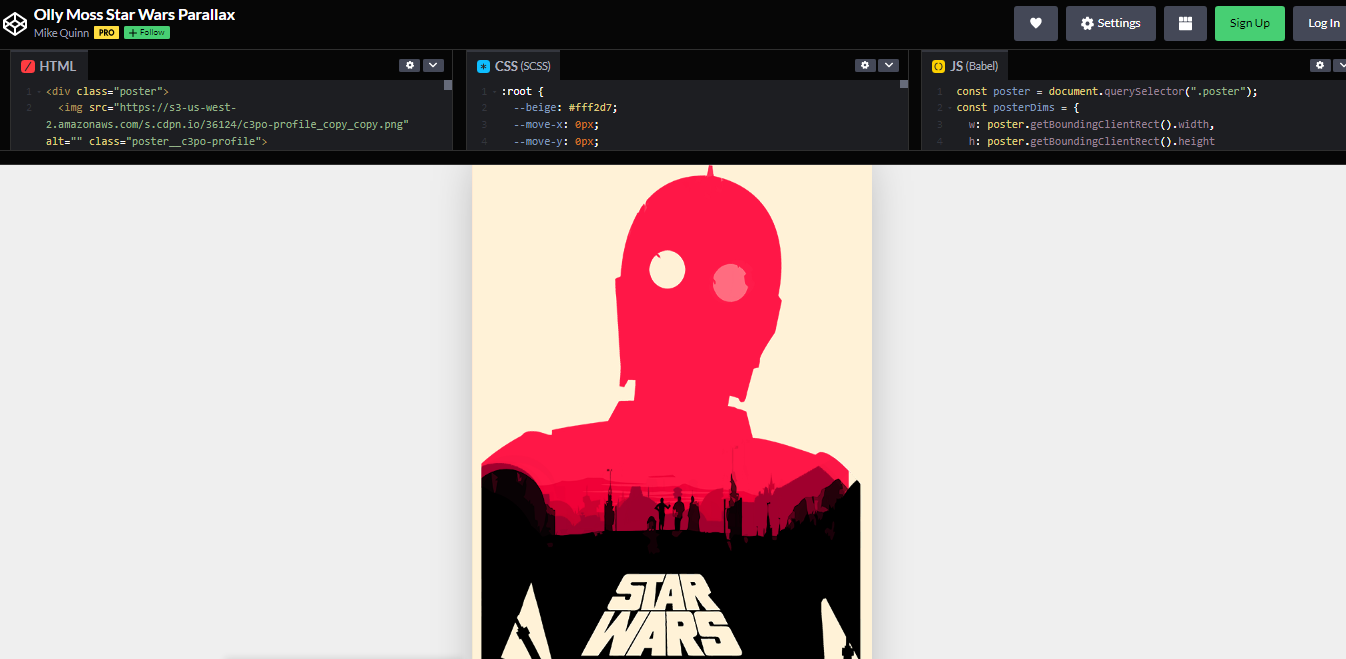This screenshot has height=659, width=1346.
Task: Select the HTML editor tab
Action: [49, 66]
